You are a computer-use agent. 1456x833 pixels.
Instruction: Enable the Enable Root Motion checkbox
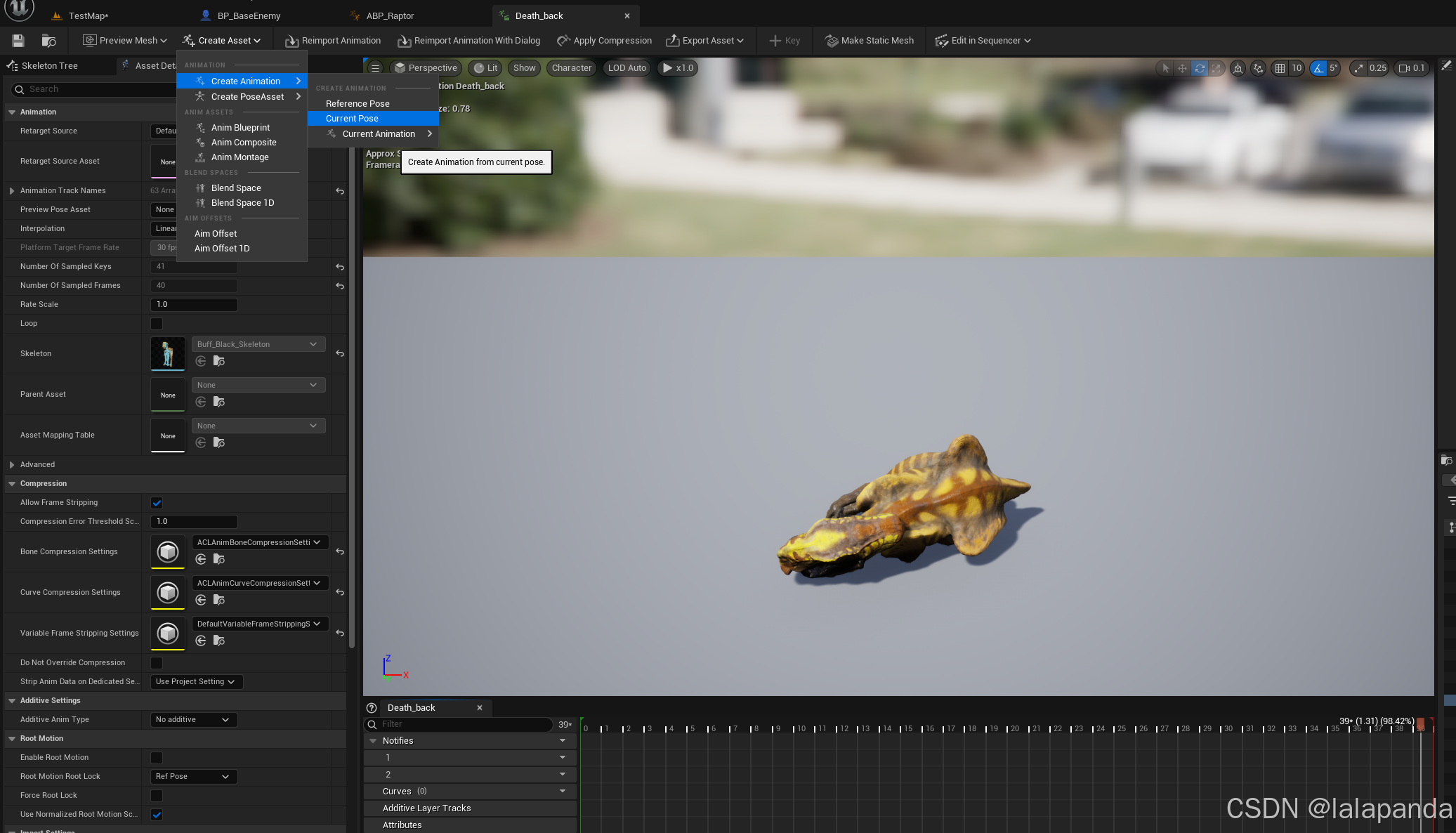pyautogui.click(x=157, y=758)
